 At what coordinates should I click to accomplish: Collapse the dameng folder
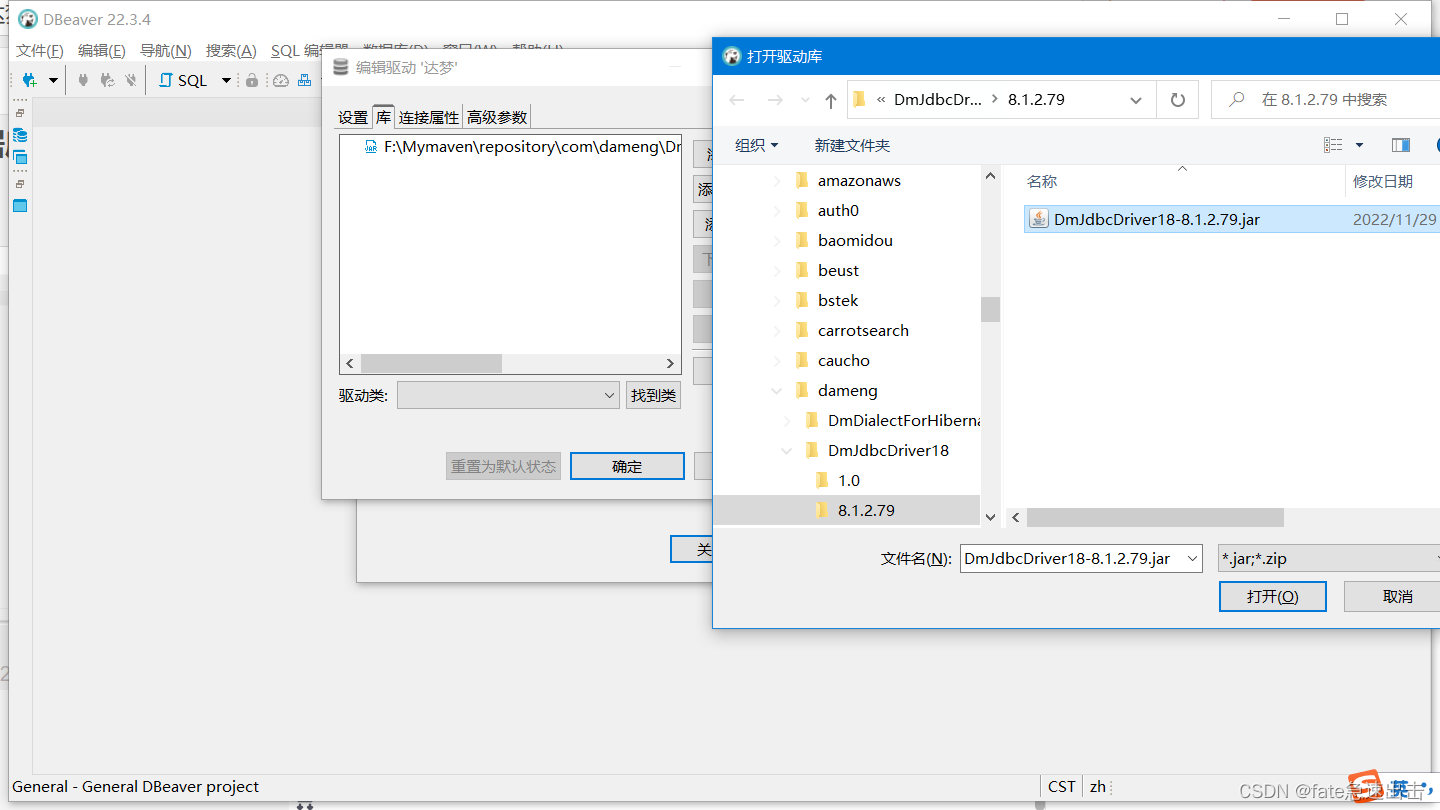coord(777,391)
